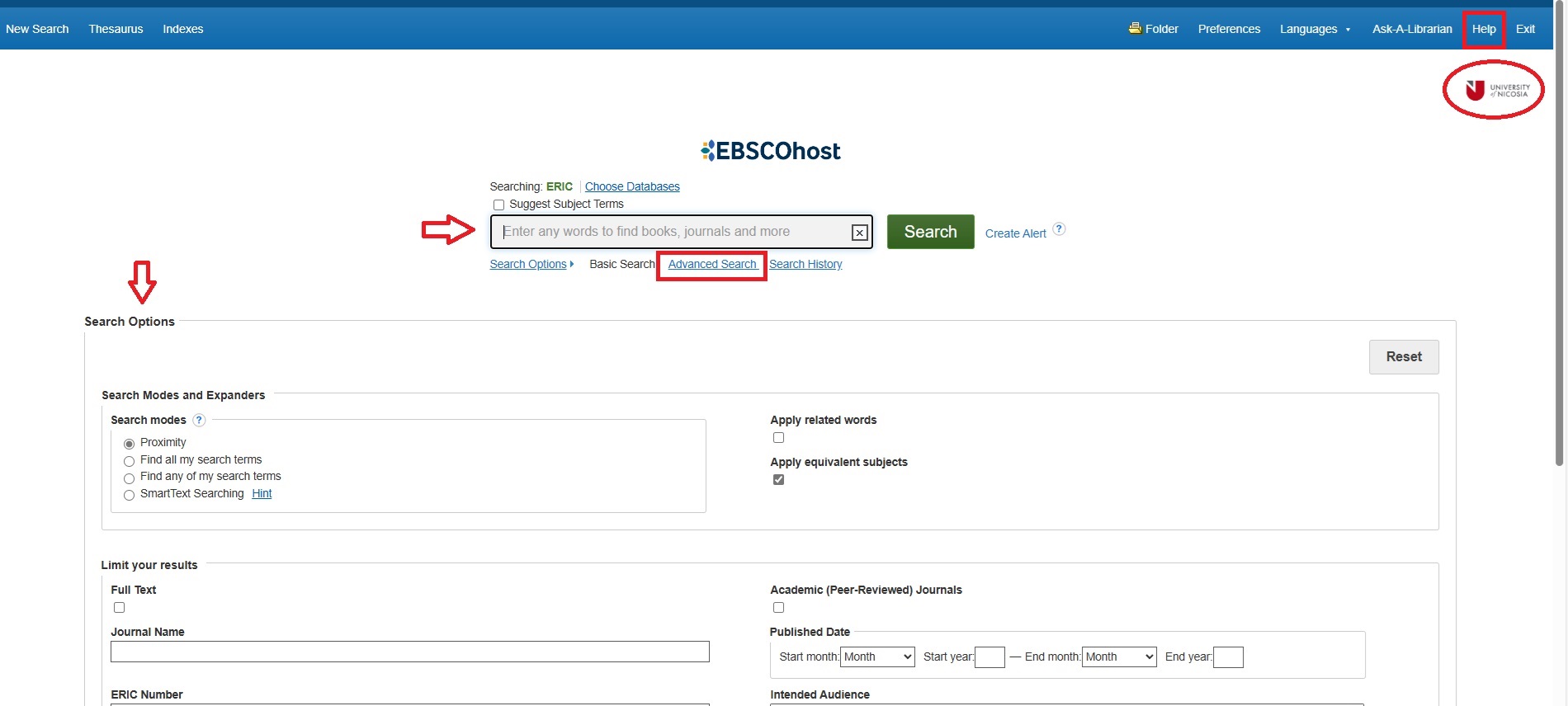The height and width of the screenshot is (706, 1568).
Task: Open the Help page
Action: point(1484,29)
